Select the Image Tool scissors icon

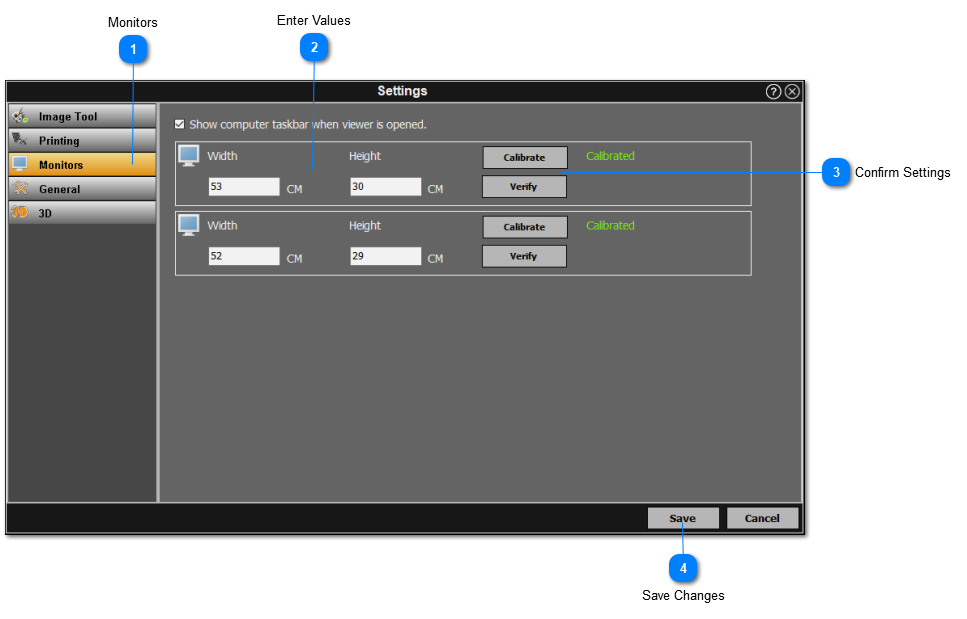[x=22, y=115]
